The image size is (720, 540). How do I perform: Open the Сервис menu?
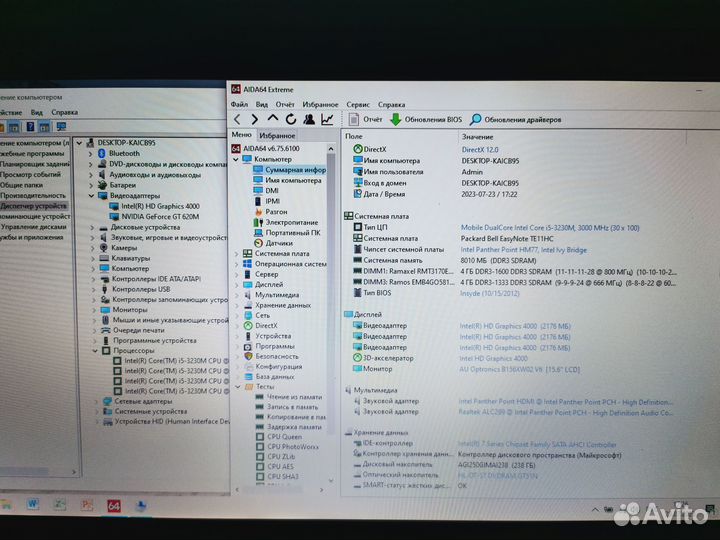click(x=358, y=105)
